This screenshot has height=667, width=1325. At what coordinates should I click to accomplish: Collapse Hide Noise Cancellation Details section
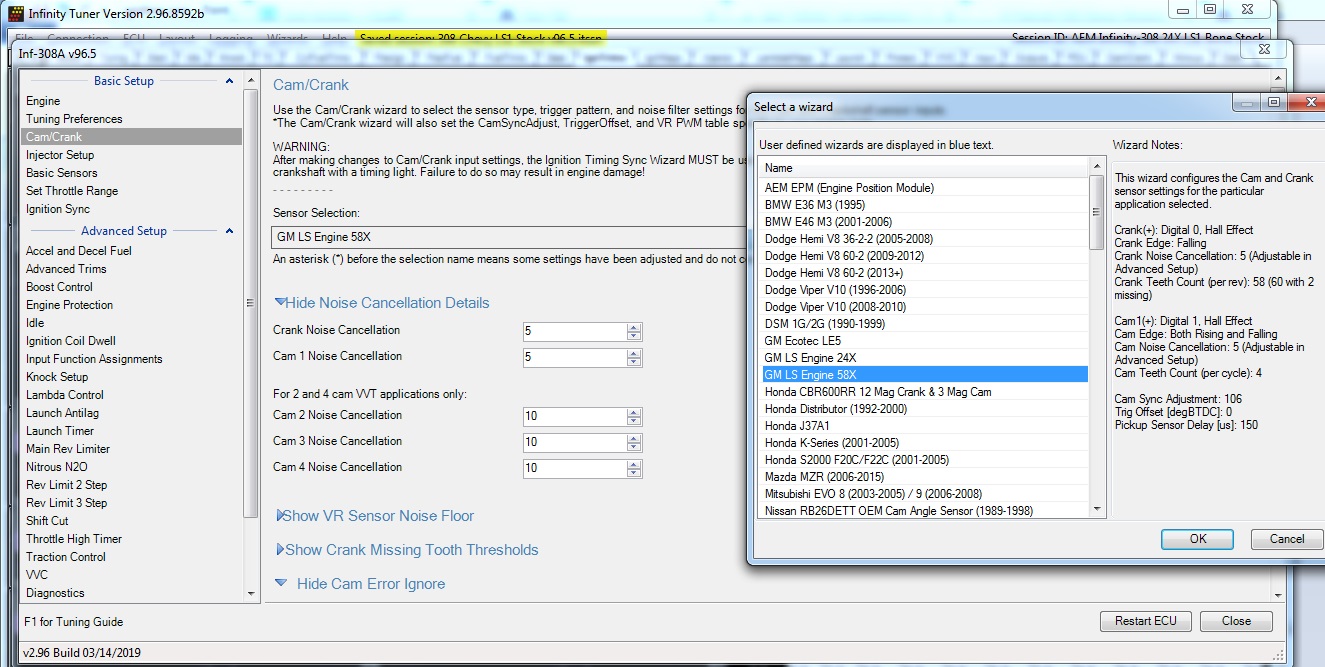pyautogui.click(x=381, y=303)
